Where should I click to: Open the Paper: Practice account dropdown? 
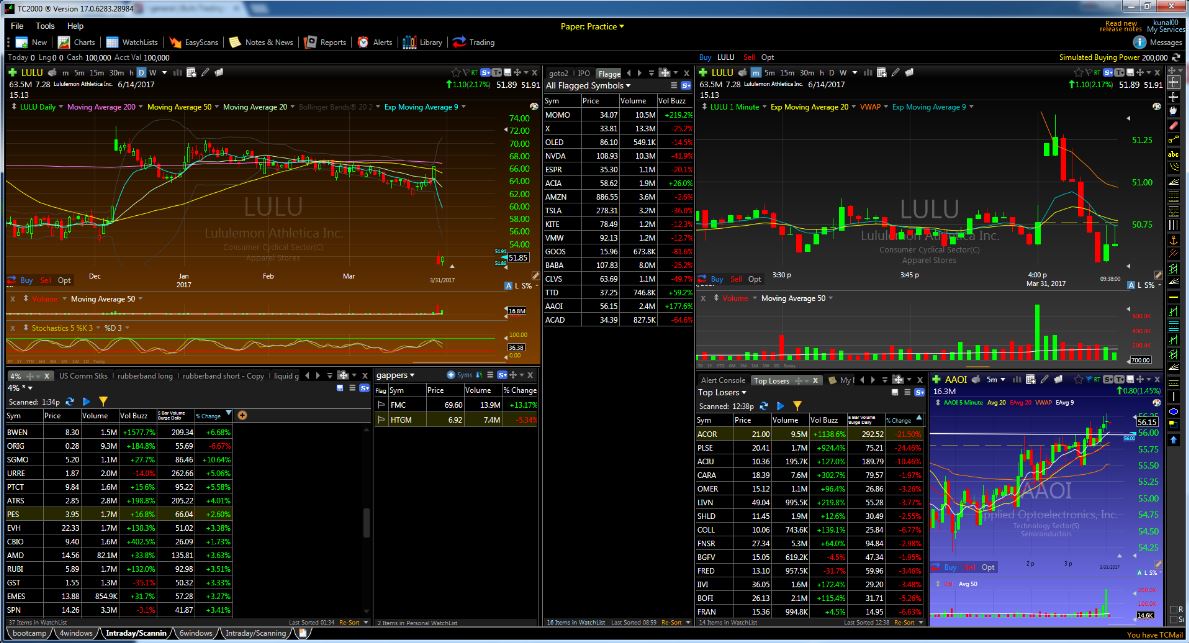pos(592,27)
